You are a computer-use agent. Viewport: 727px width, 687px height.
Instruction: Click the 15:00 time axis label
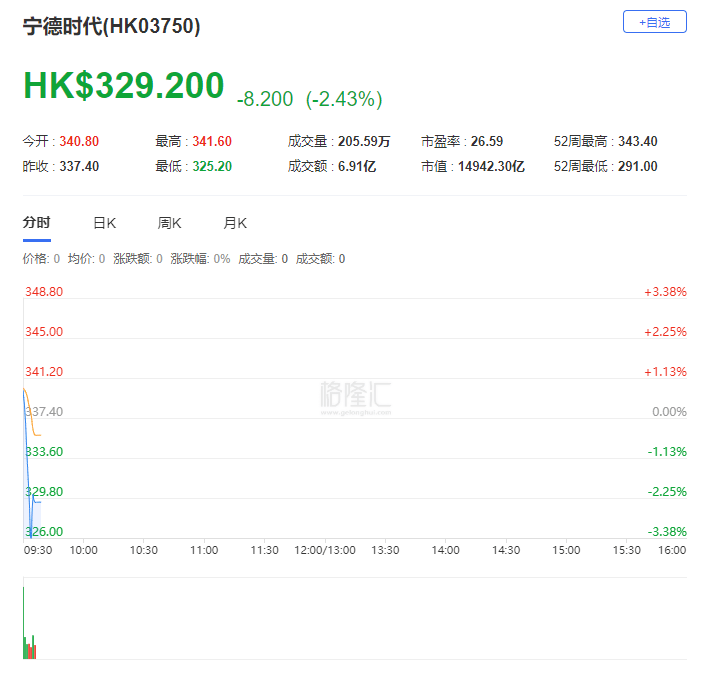click(566, 550)
